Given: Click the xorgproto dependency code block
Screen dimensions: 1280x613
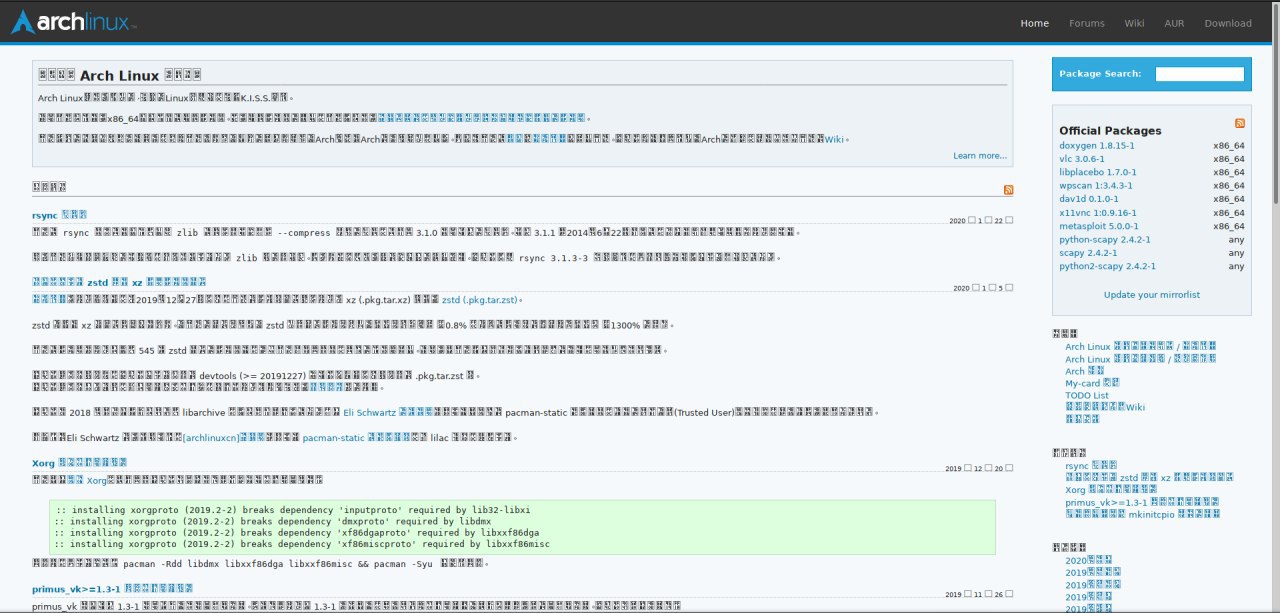Looking at the screenshot, I should pos(522,527).
